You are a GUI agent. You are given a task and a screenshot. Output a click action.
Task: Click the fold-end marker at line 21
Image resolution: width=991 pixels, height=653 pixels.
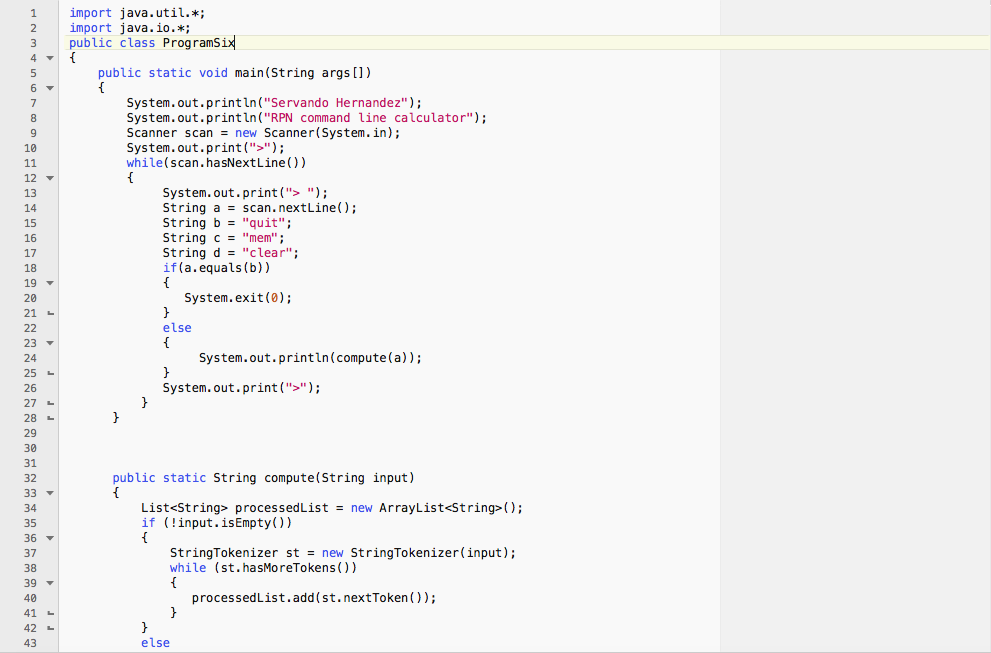[48, 312]
